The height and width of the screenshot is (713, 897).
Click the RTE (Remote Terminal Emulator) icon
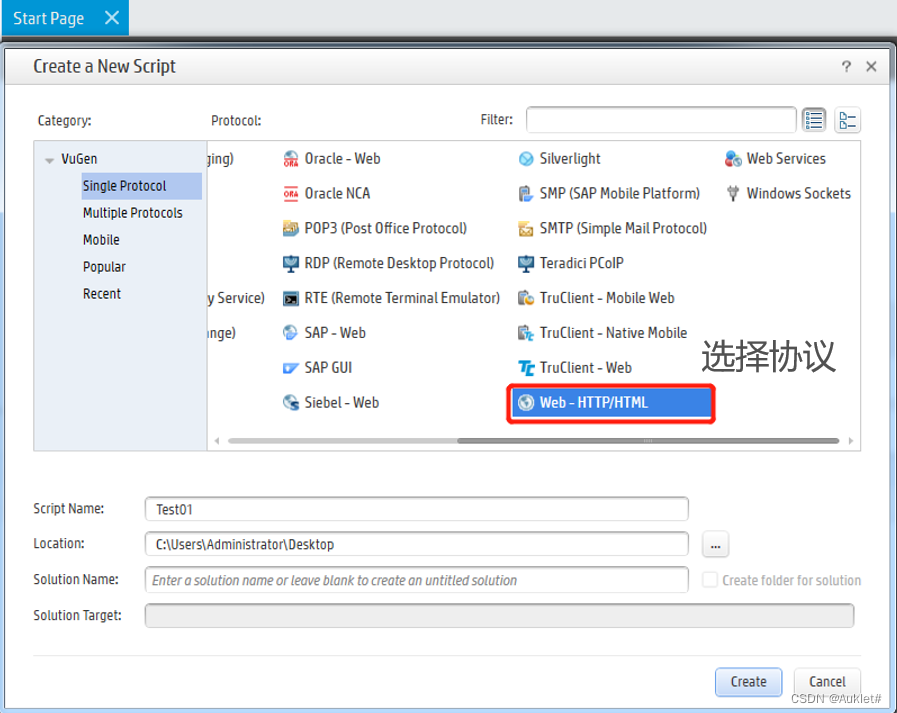291,298
